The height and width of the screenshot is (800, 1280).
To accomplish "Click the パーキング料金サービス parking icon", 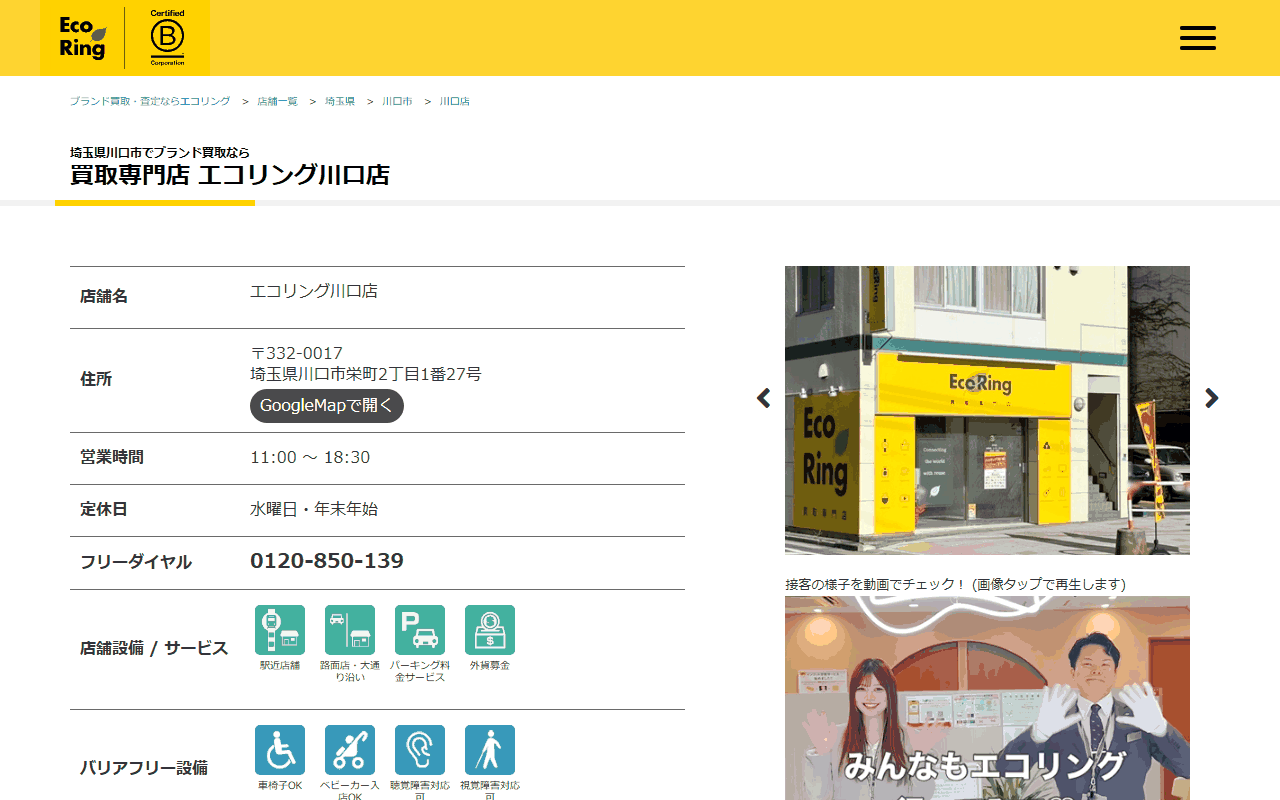I will coord(420,630).
